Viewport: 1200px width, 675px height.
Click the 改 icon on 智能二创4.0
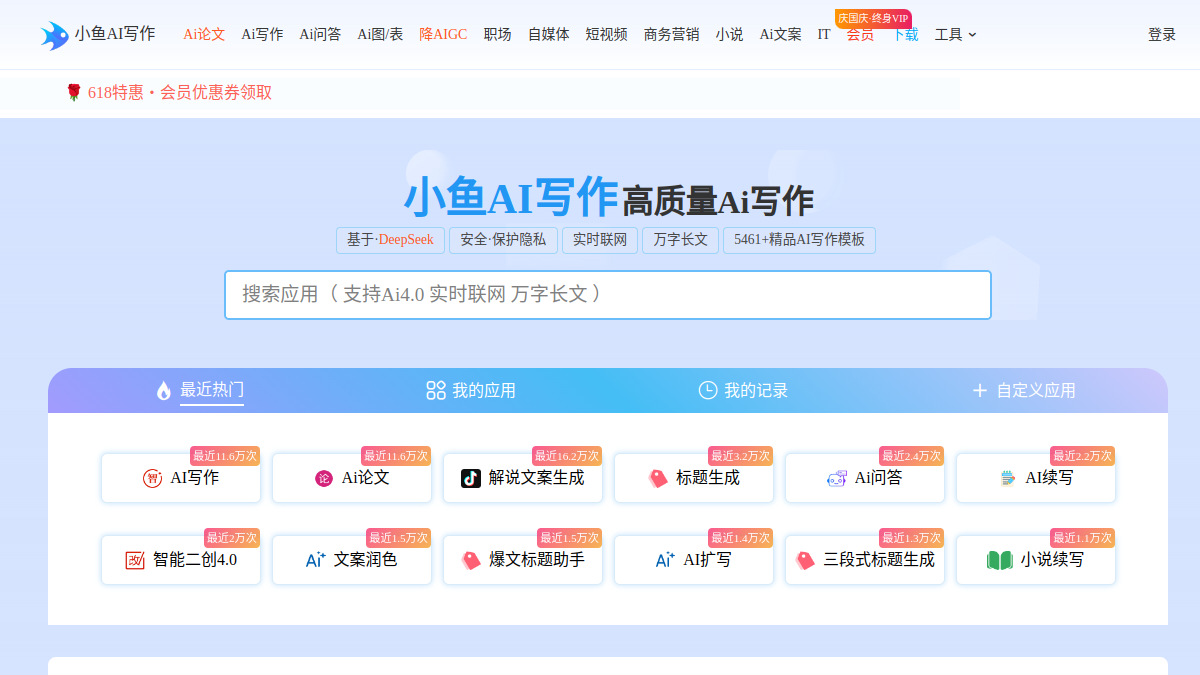(x=135, y=560)
